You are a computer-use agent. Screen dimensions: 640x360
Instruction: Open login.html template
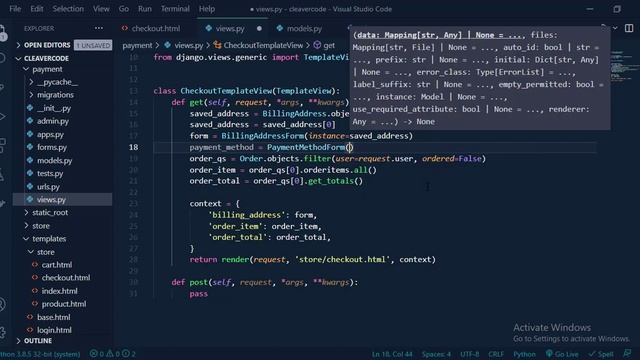point(54,330)
